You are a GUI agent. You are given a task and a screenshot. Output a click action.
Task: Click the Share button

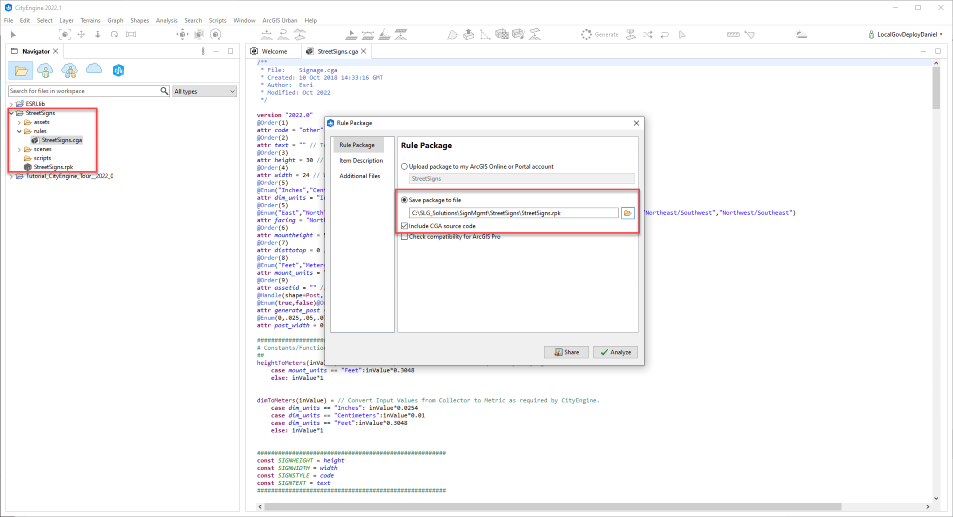(x=566, y=352)
